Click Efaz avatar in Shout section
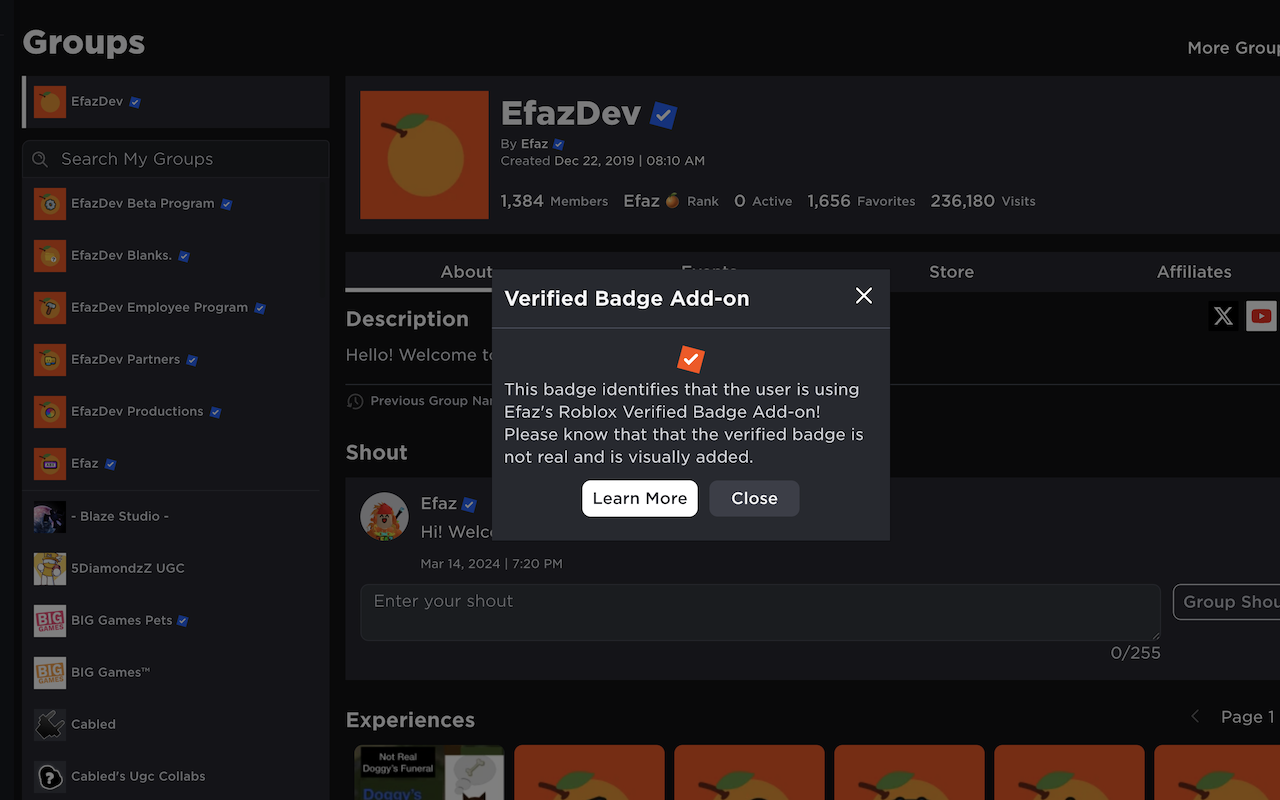 click(385, 517)
